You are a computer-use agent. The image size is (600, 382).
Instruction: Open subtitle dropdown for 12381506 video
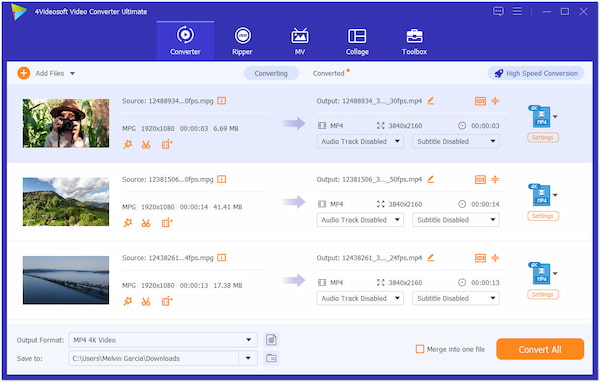pyautogui.click(x=456, y=220)
